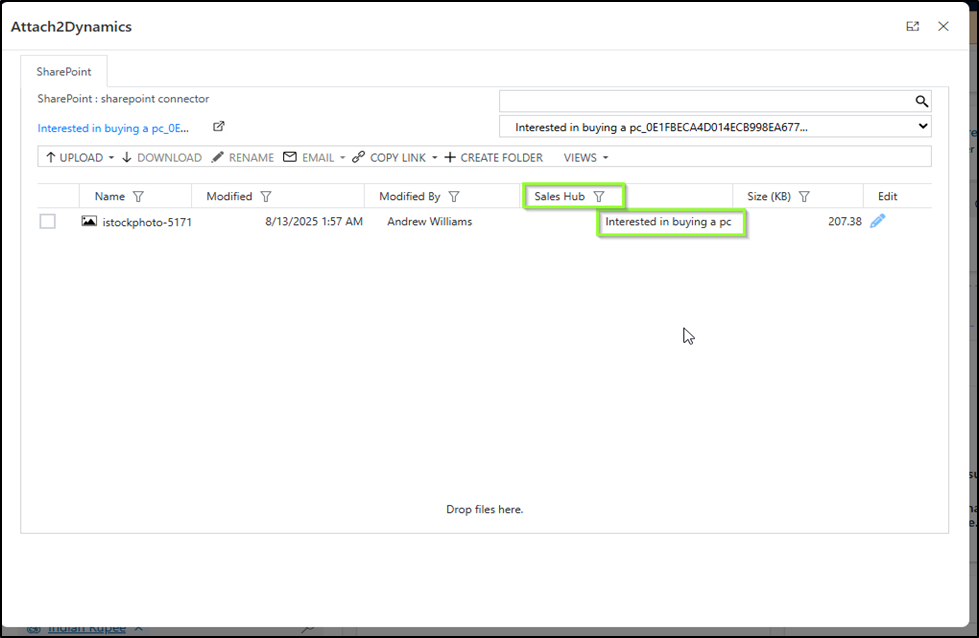
Task: Click the pencil edit icon for istockphoto file
Action: pos(877,221)
